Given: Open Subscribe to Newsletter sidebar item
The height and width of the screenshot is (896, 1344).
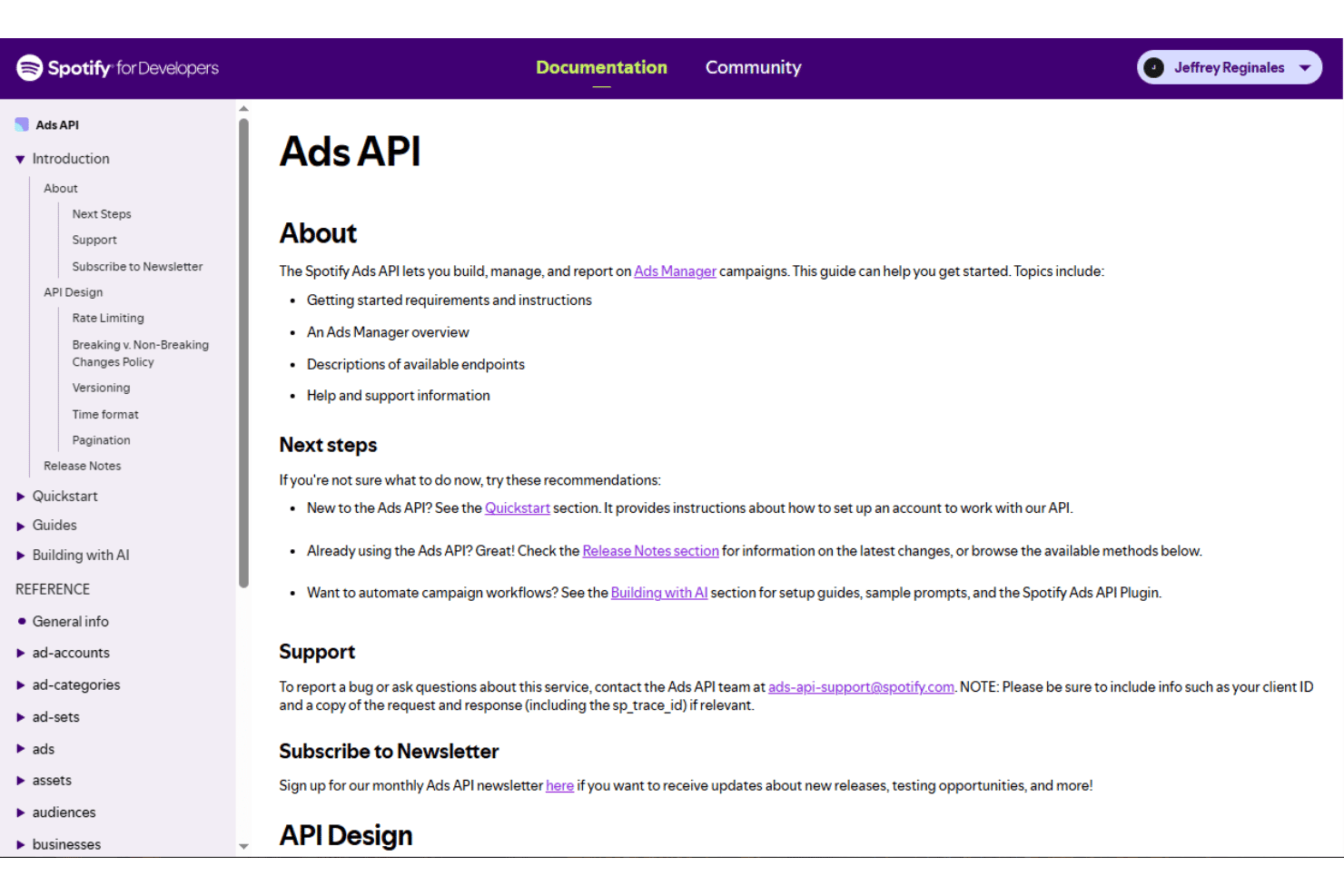Looking at the screenshot, I should (x=137, y=267).
